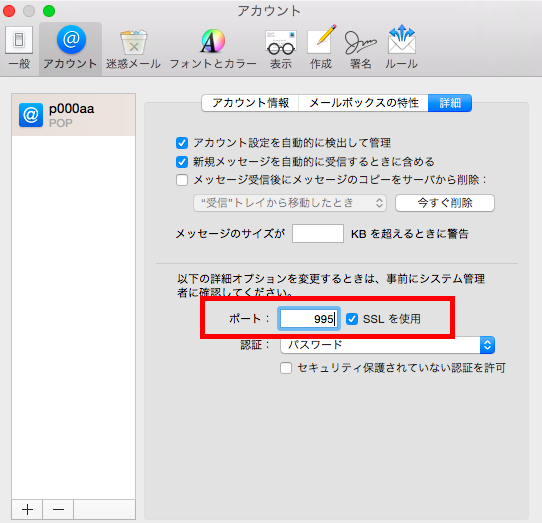The height and width of the screenshot is (523, 542).
Task: Switch to the メールボックスの特性 tab
Action: pos(363,103)
